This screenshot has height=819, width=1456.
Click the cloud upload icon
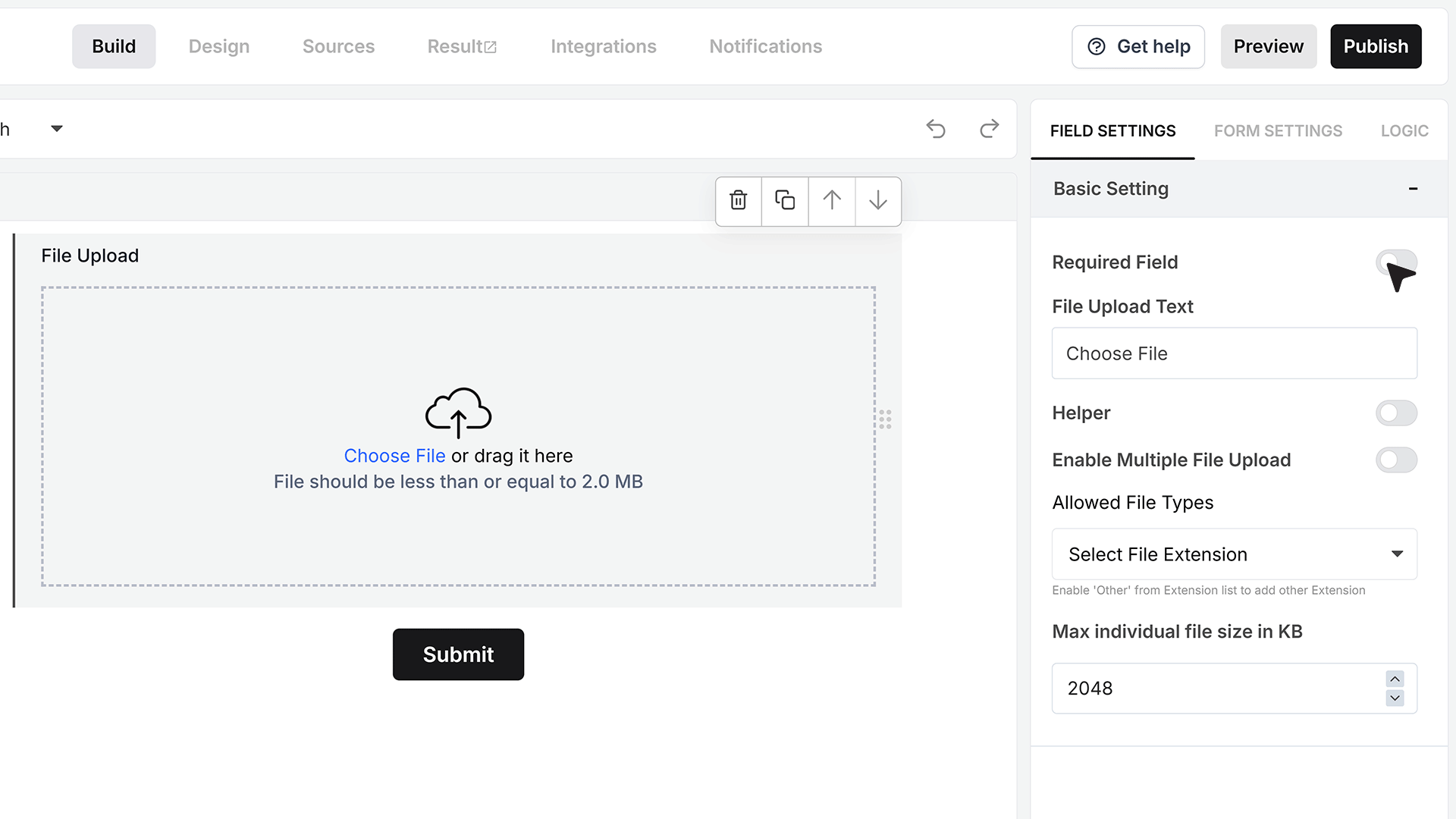(x=458, y=413)
